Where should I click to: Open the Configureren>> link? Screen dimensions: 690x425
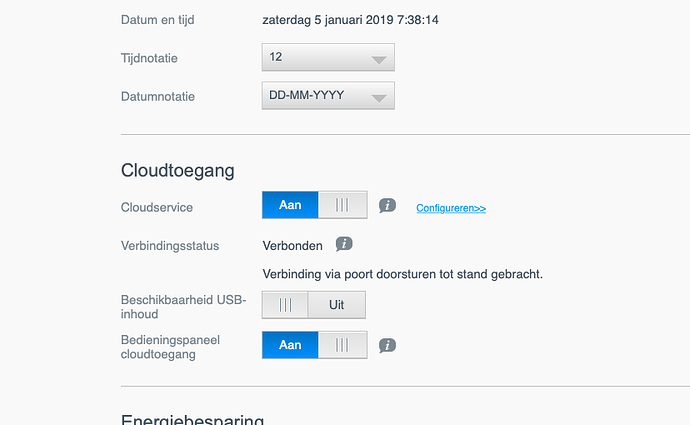point(451,208)
